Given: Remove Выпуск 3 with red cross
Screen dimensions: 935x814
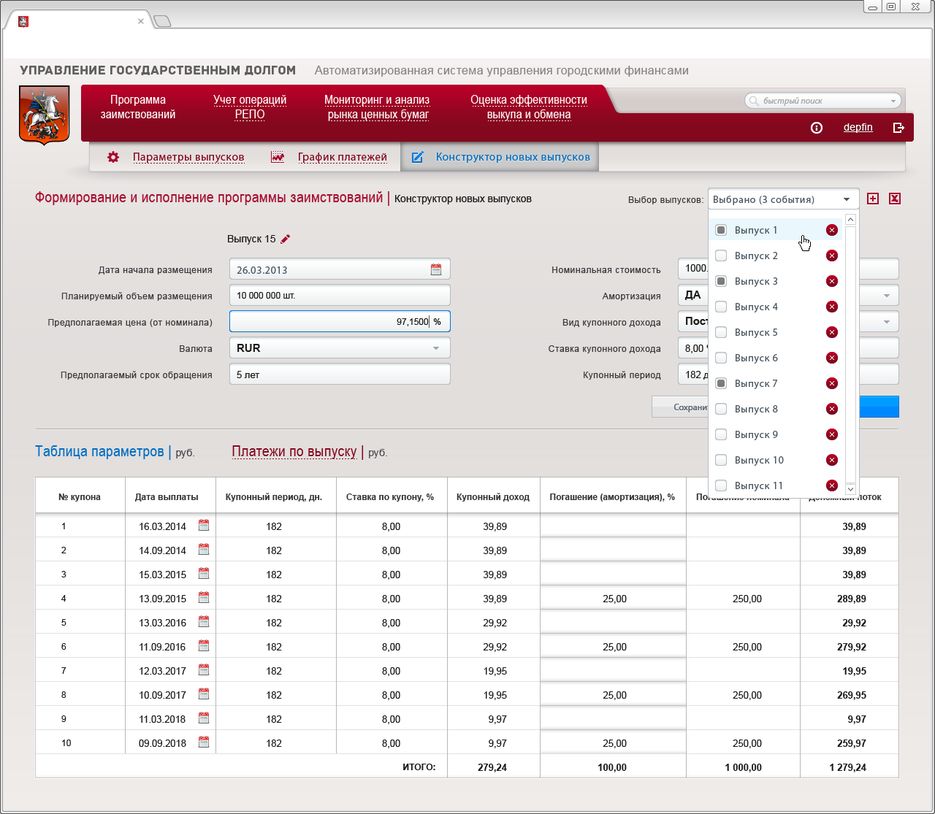Looking at the screenshot, I should [x=832, y=281].
